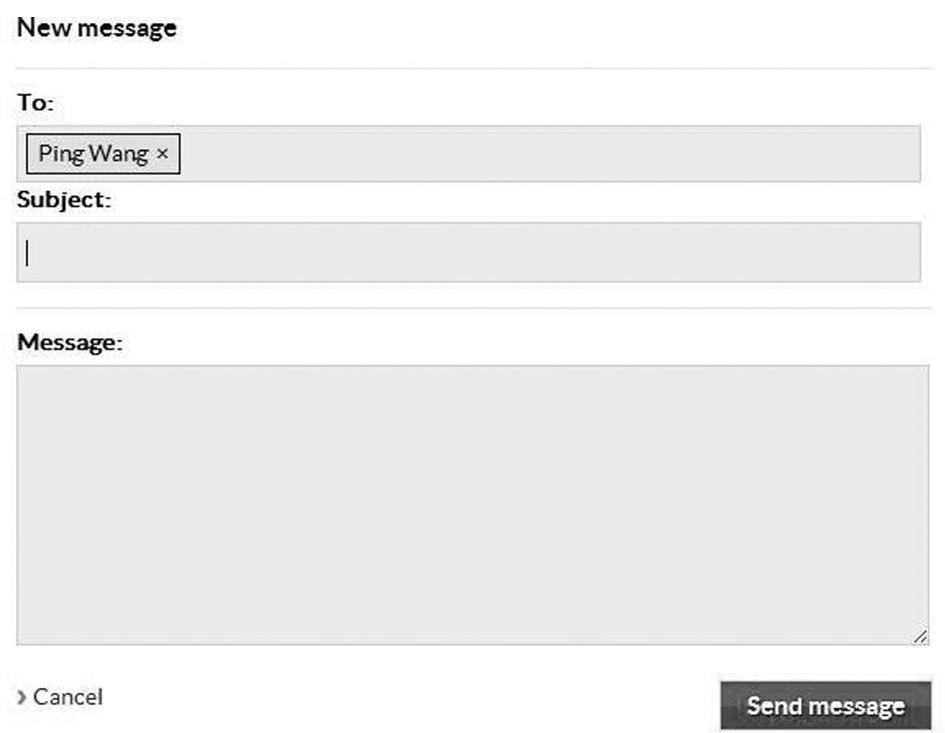Select the Ping Wang recipient tag

[x=103, y=154]
